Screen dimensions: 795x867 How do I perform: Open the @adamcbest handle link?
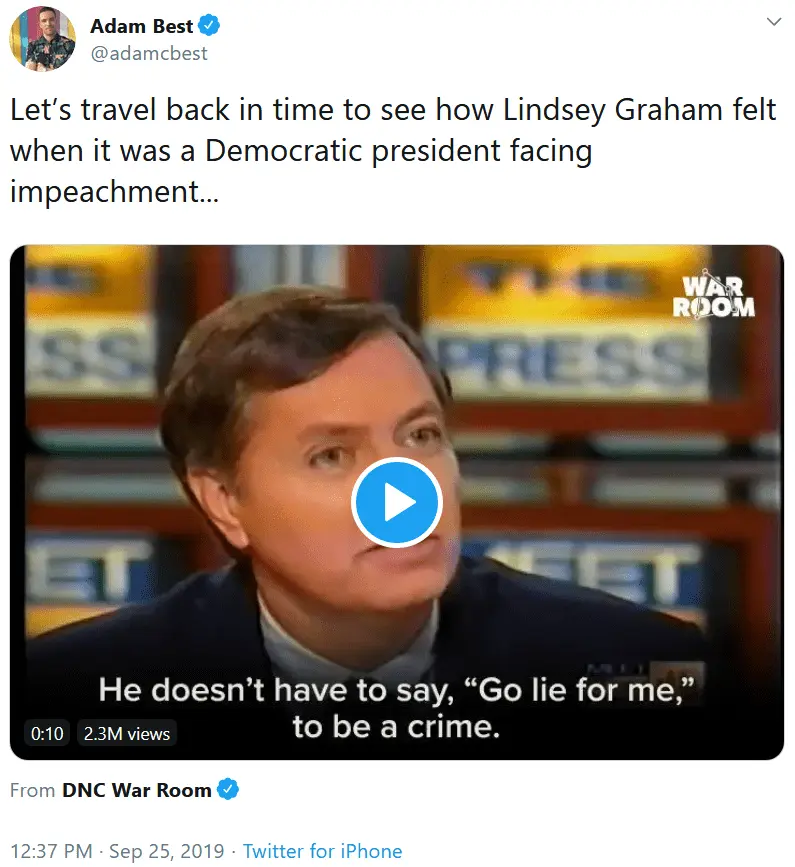(149, 54)
